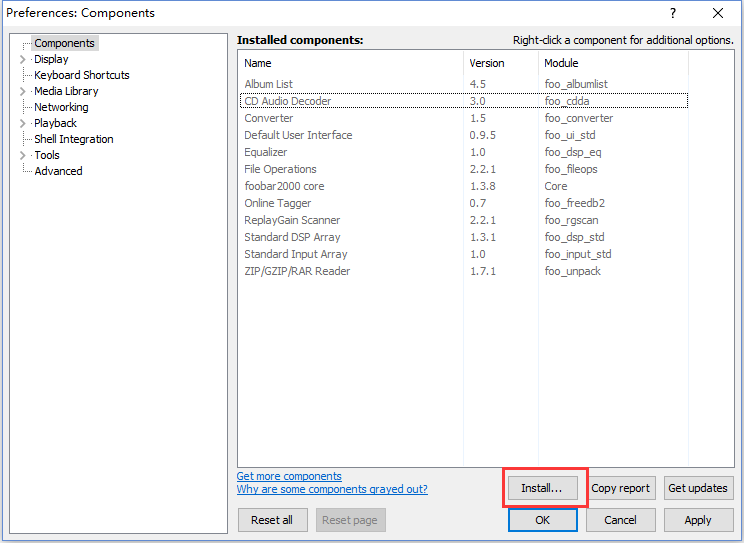Select the CD Audio Decoder component row

click(x=464, y=101)
